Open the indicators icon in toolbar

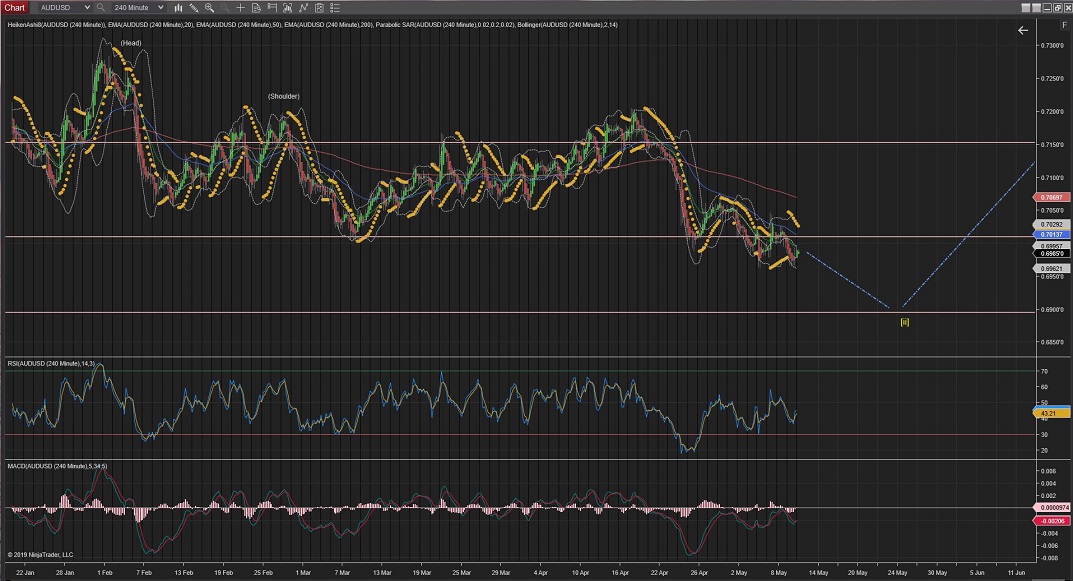pyautogui.click(x=287, y=7)
